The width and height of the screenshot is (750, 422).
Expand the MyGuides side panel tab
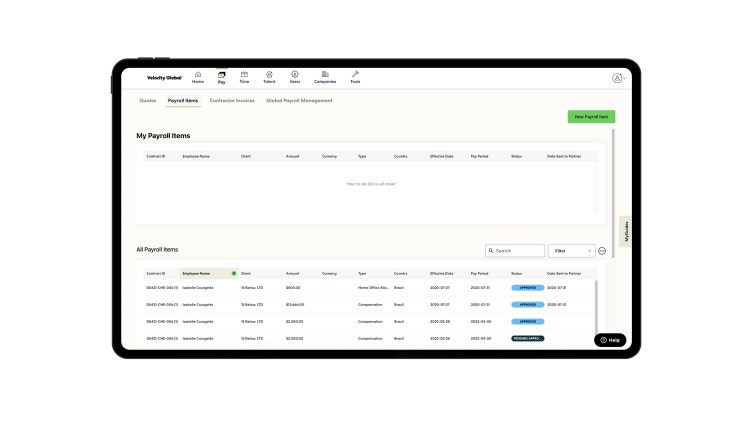pos(627,230)
